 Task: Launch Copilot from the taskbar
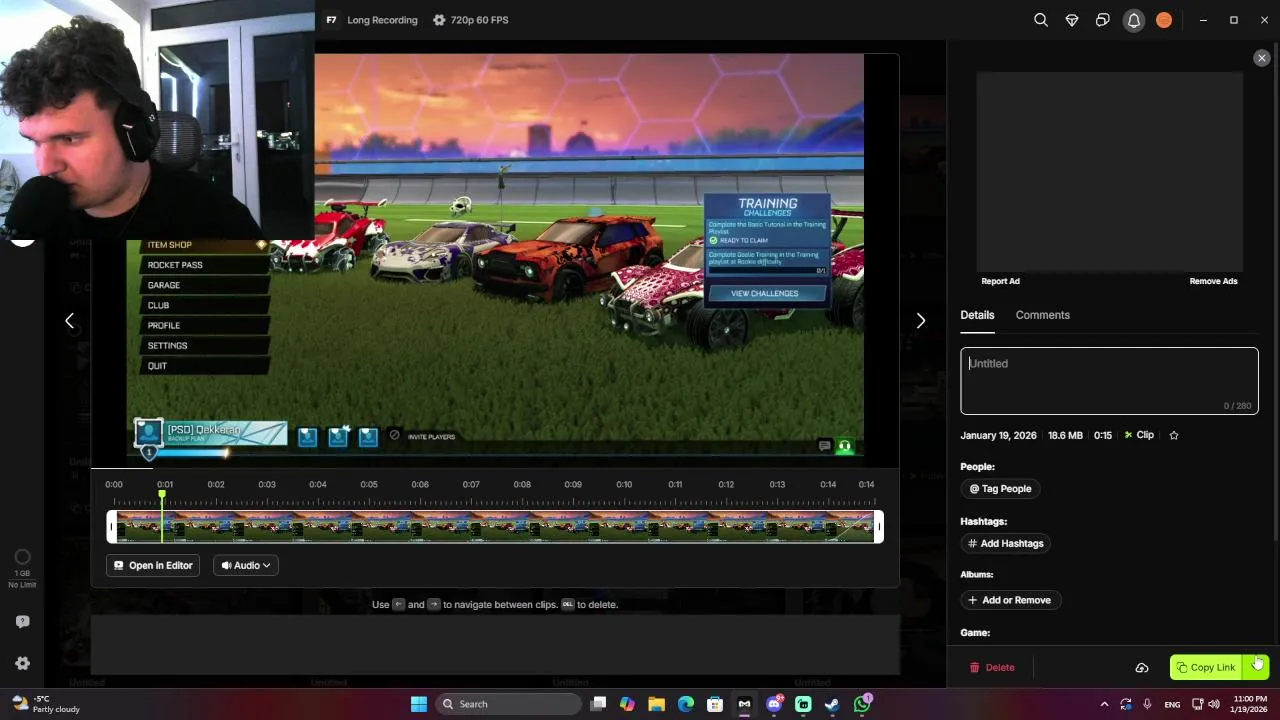(x=627, y=704)
